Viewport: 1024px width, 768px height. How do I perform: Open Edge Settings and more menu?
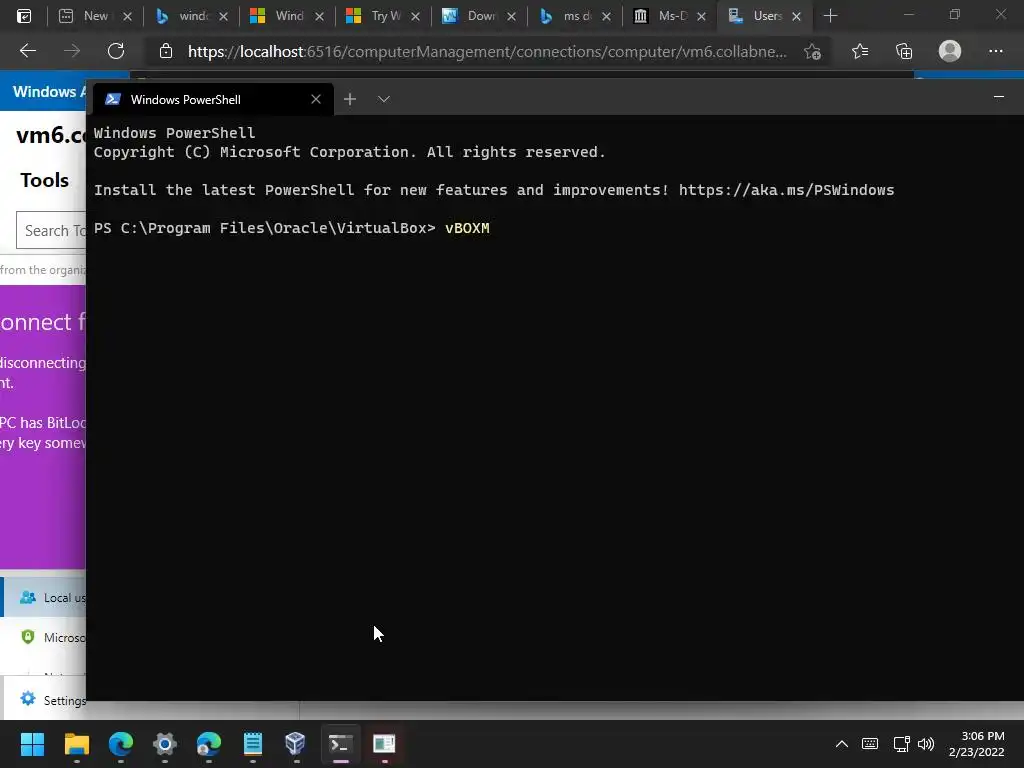point(995,51)
